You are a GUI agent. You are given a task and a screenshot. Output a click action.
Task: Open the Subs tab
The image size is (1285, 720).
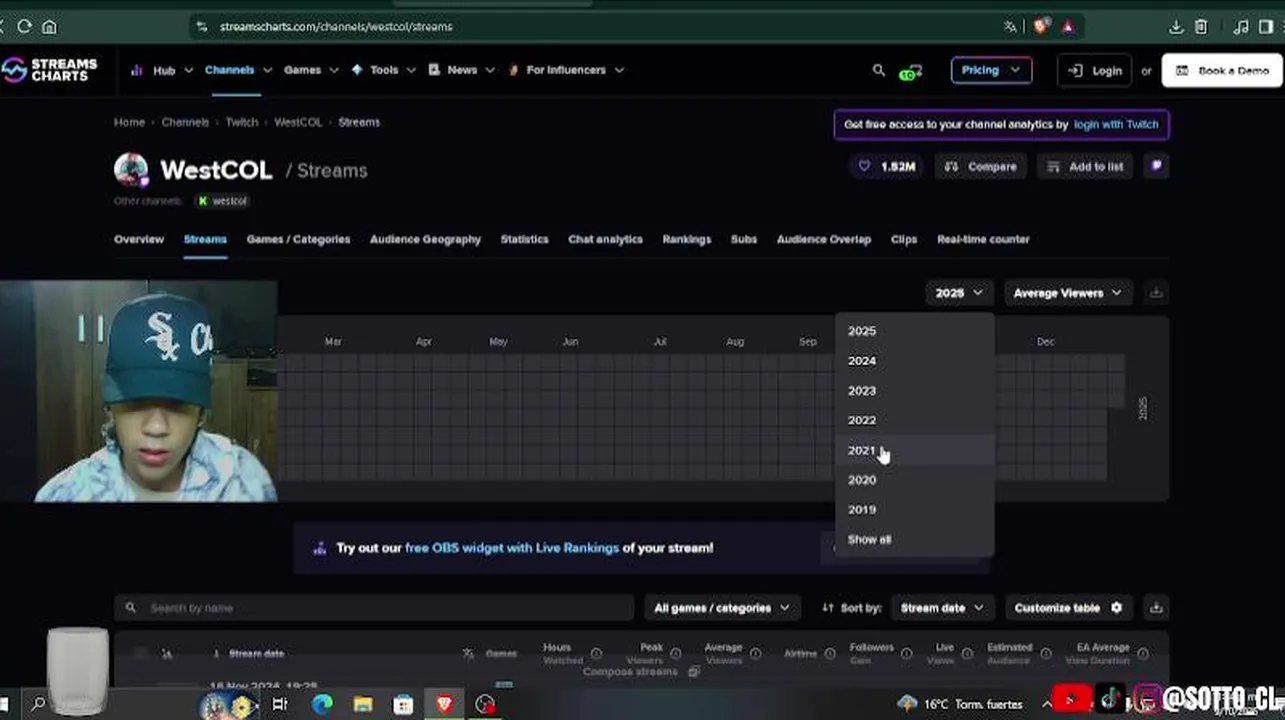tap(743, 239)
